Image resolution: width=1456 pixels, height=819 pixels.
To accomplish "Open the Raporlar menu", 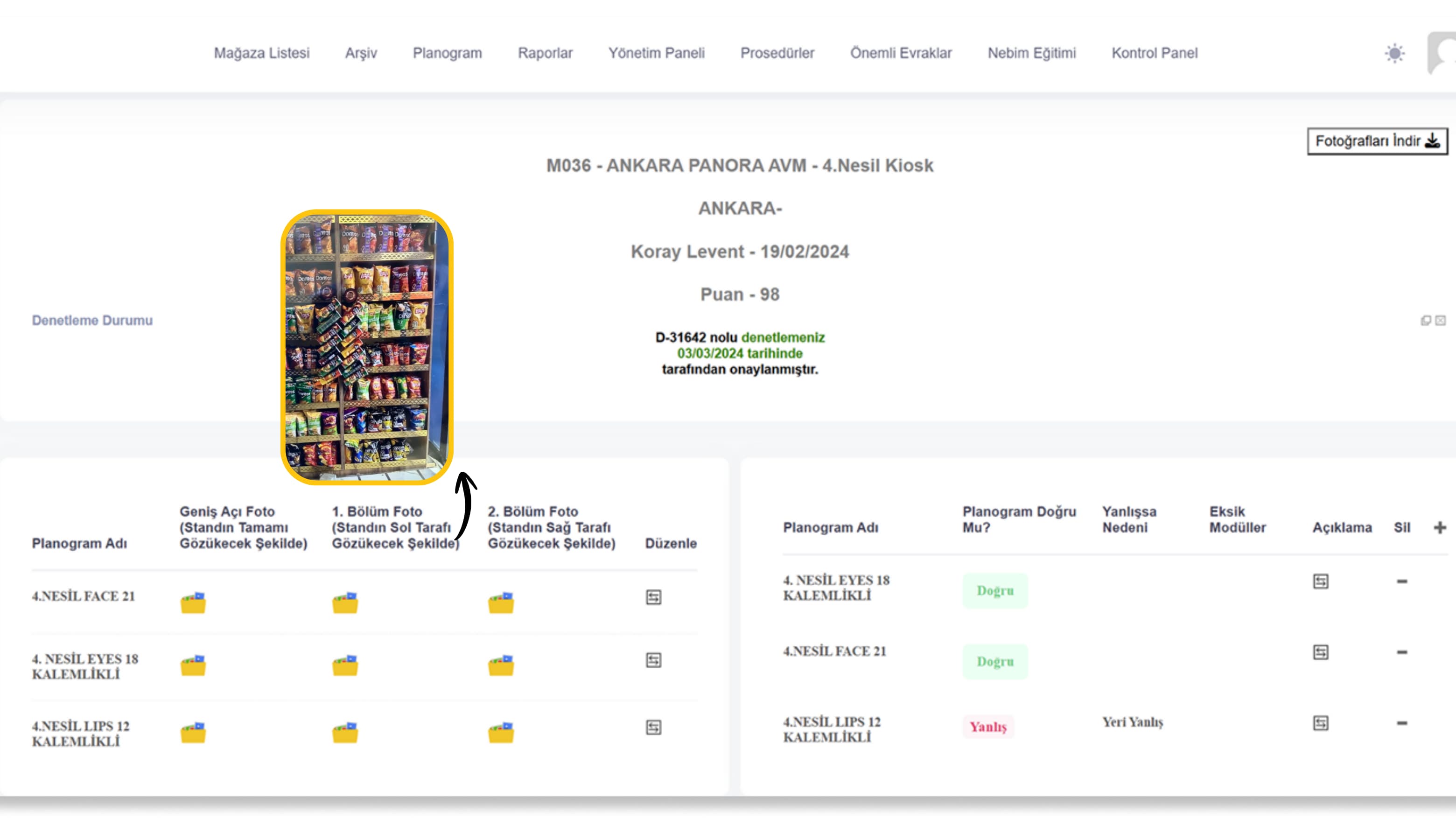I will pos(545,53).
